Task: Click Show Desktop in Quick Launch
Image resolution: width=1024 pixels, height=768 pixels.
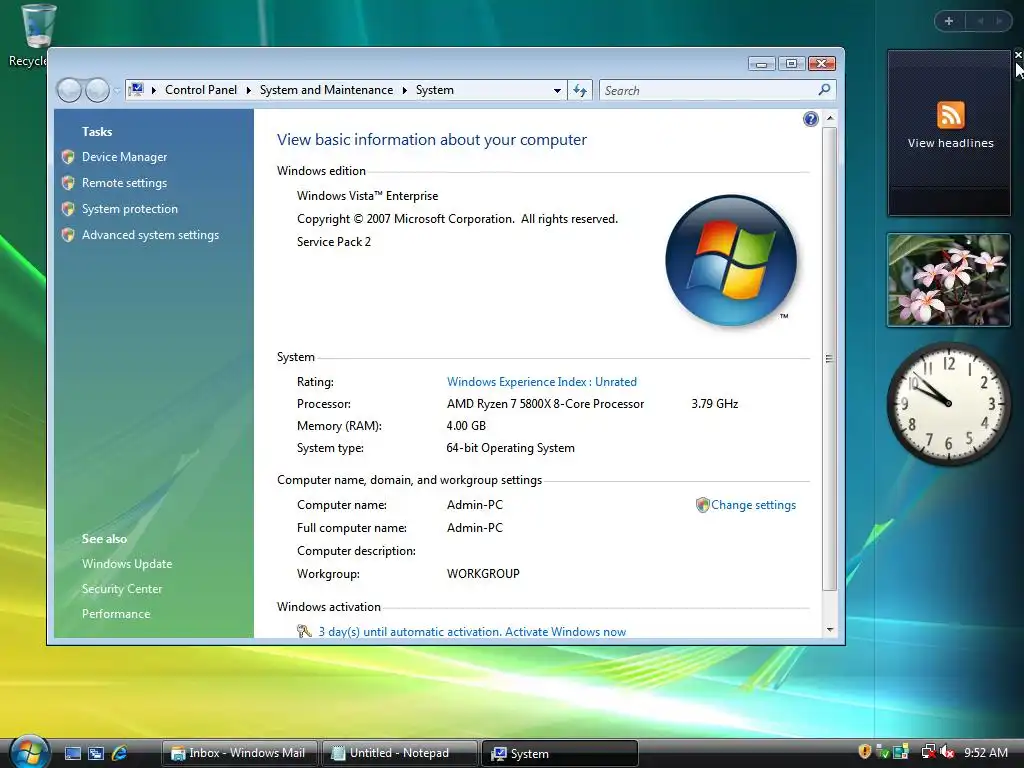Action: (x=72, y=753)
